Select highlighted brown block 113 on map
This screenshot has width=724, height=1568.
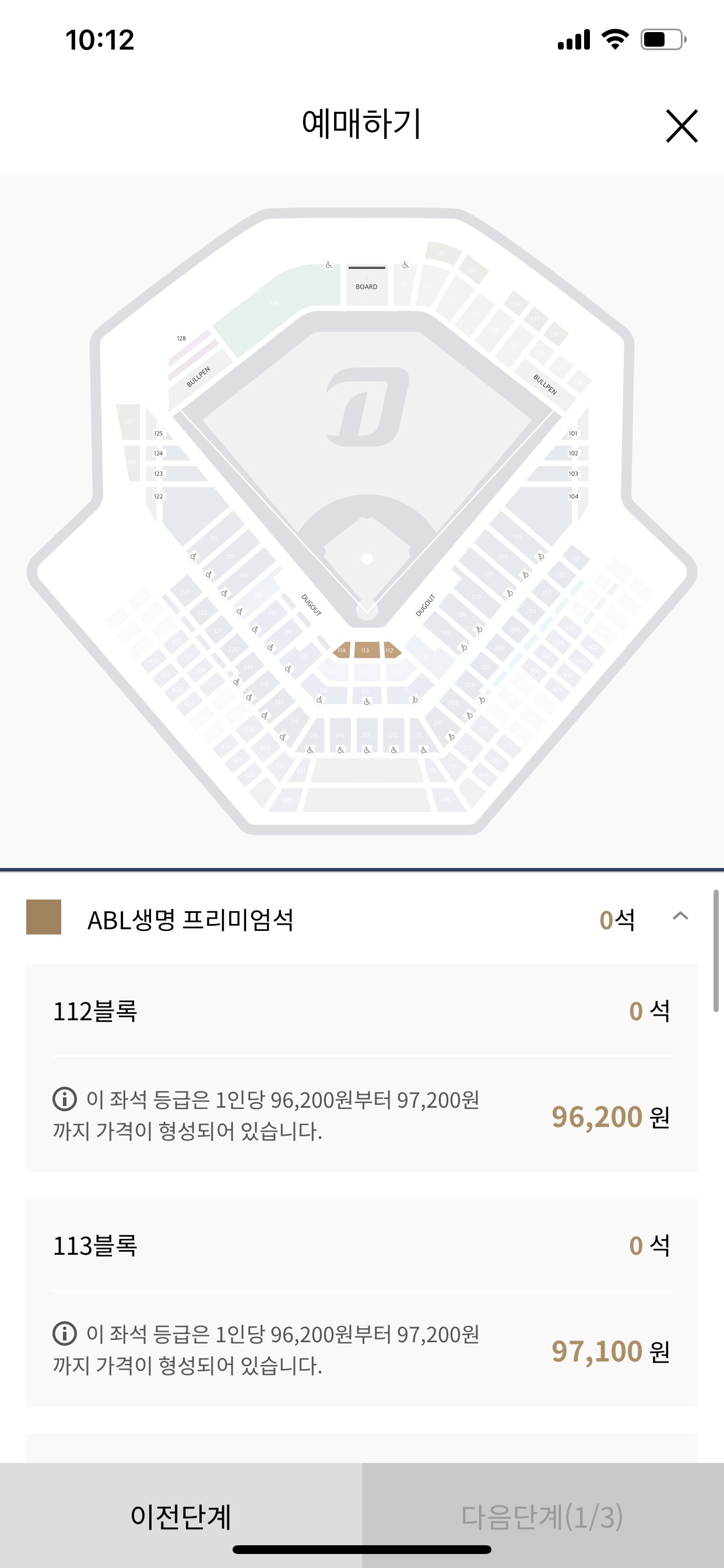pyautogui.click(x=365, y=650)
